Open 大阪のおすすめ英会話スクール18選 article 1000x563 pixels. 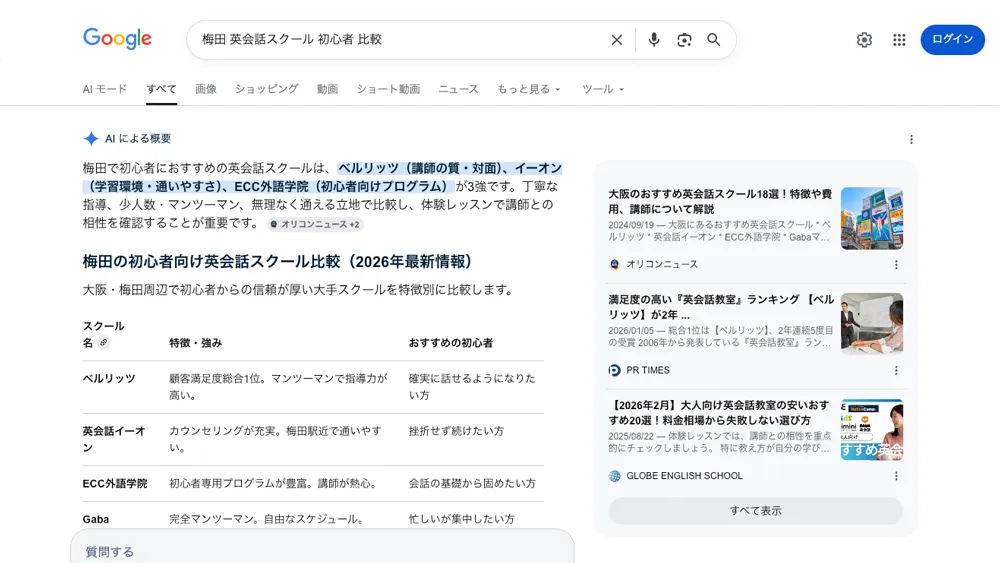720,201
